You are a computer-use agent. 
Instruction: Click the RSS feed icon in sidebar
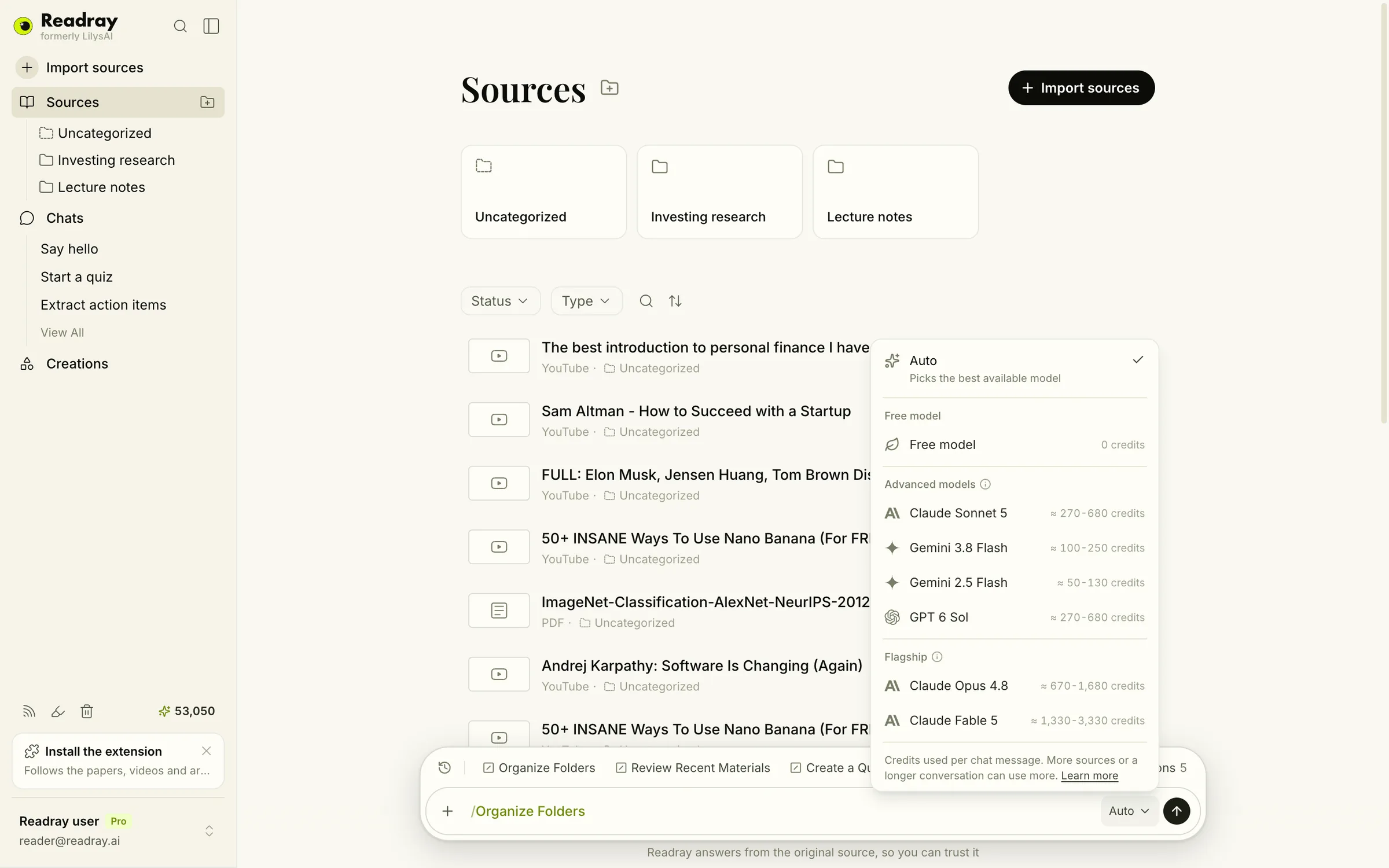(x=29, y=711)
